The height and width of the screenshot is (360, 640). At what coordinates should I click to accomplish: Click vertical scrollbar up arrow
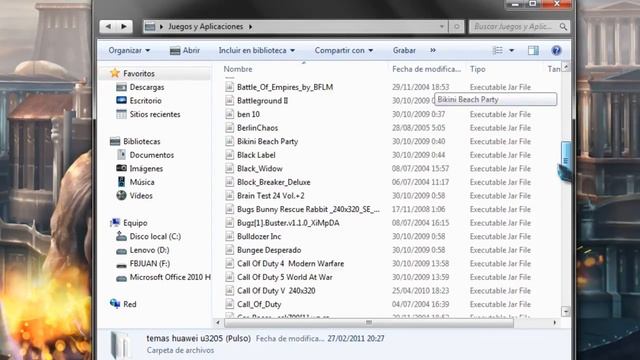click(566, 67)
